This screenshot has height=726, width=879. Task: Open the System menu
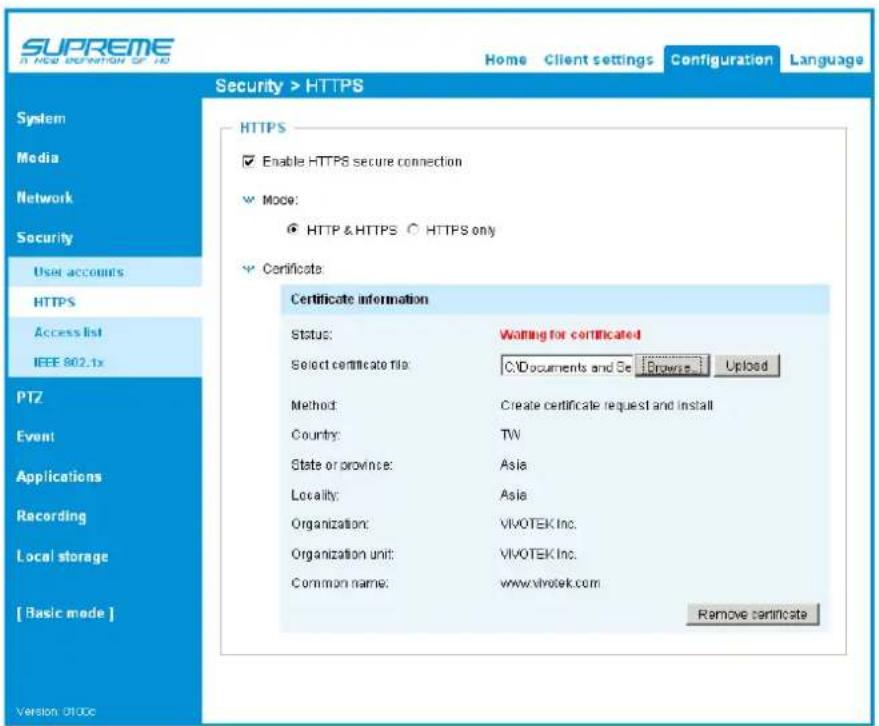(x=41, y=118)
